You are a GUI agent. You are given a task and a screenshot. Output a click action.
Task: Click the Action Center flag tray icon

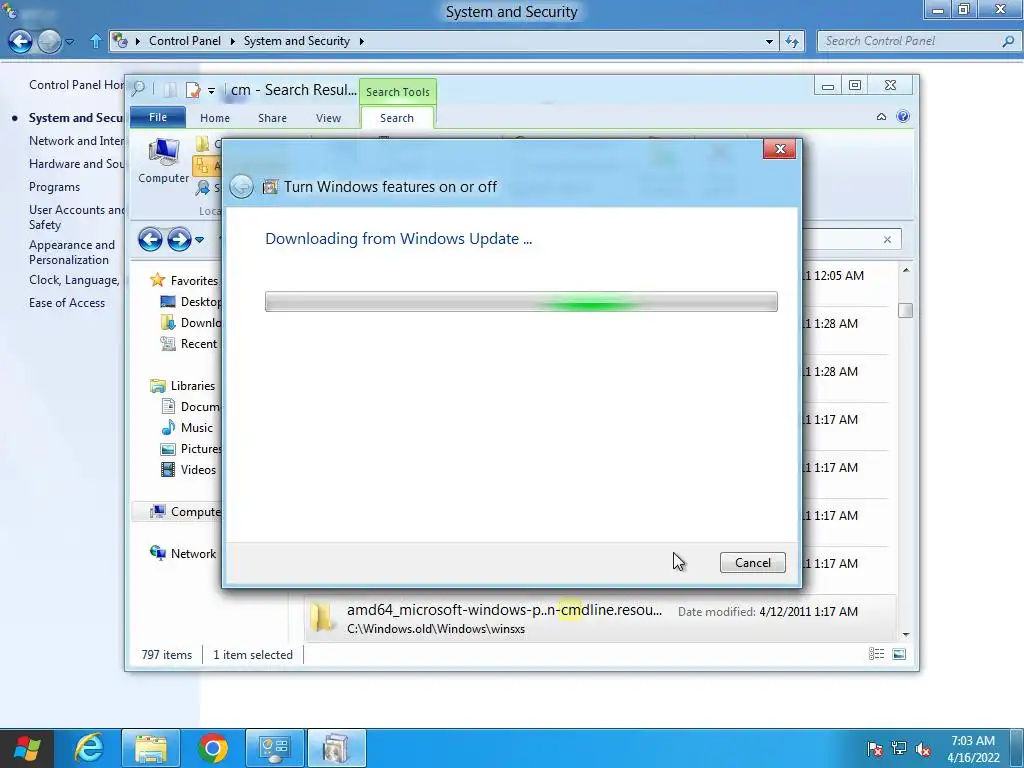point(875,748)
